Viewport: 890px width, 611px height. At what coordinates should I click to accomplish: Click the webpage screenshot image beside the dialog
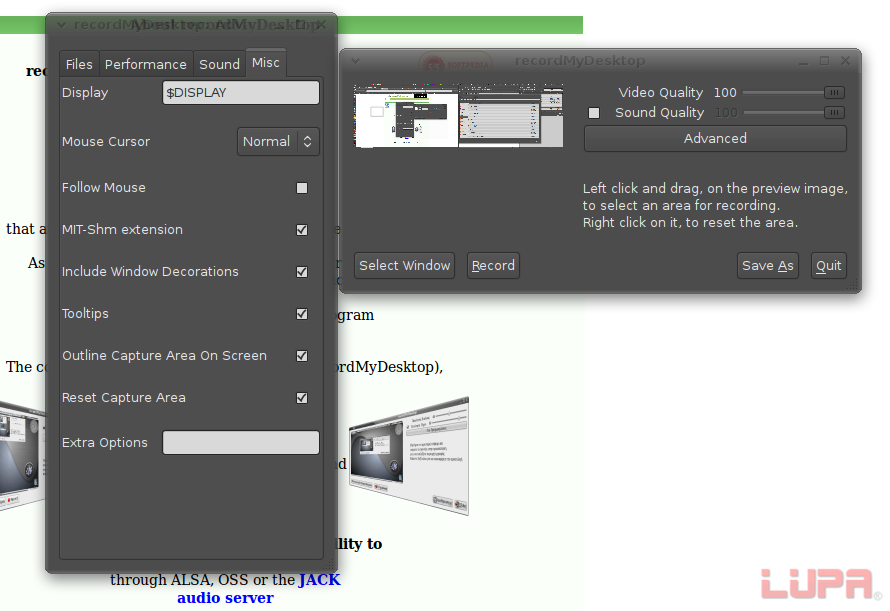pyautogui.click(x=409, y=456)
